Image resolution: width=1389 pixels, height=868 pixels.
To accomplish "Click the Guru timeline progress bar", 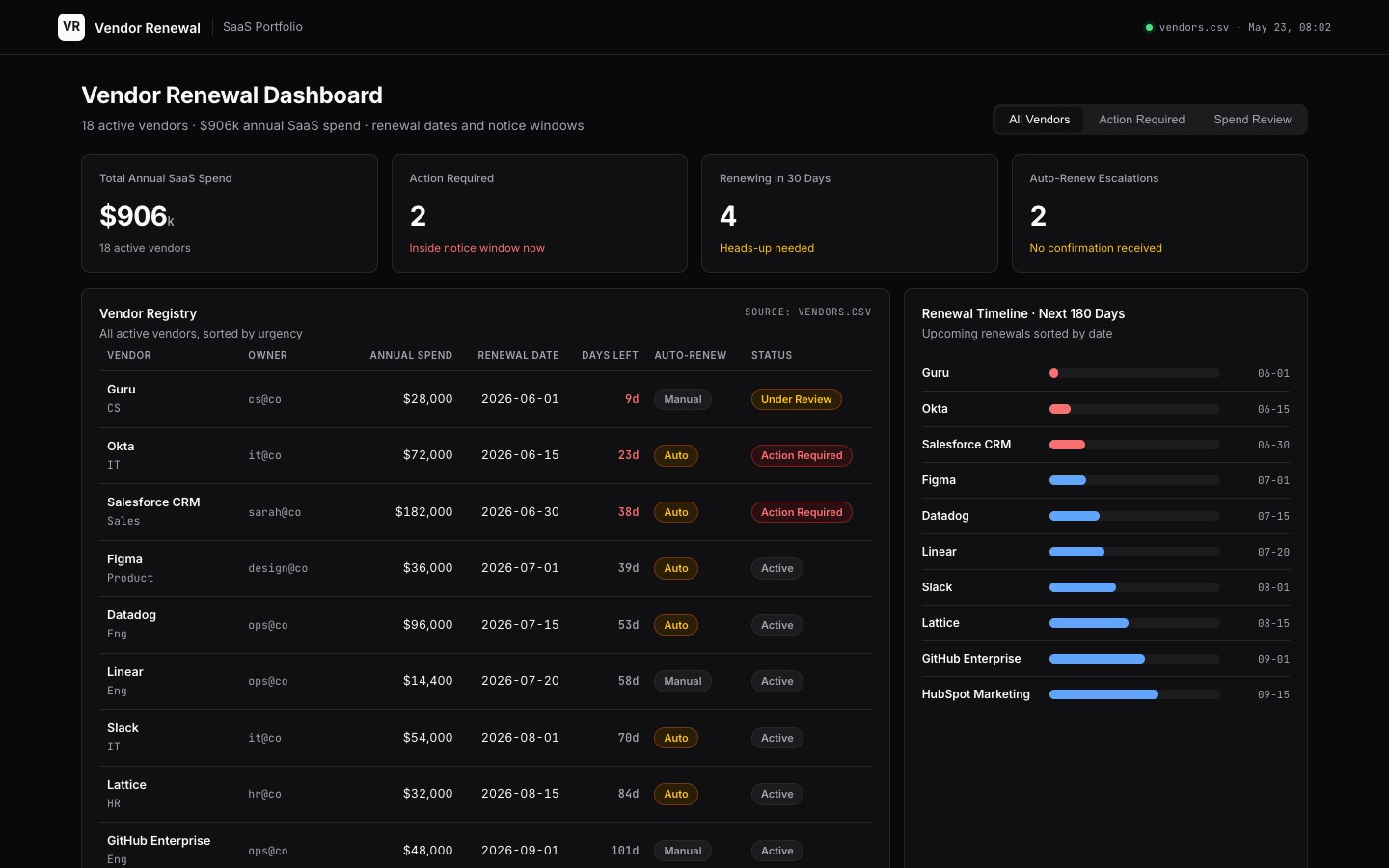I will [1134, 373].
